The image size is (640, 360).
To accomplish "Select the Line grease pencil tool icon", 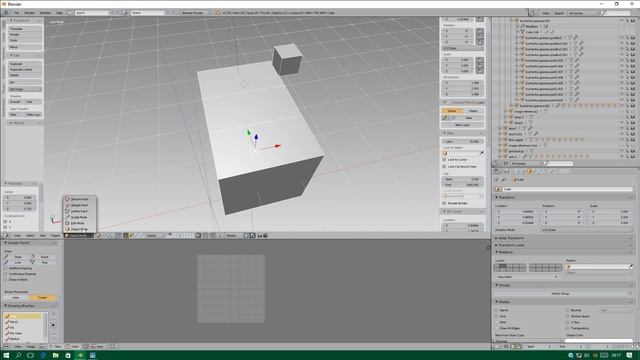I will point(7,262).
